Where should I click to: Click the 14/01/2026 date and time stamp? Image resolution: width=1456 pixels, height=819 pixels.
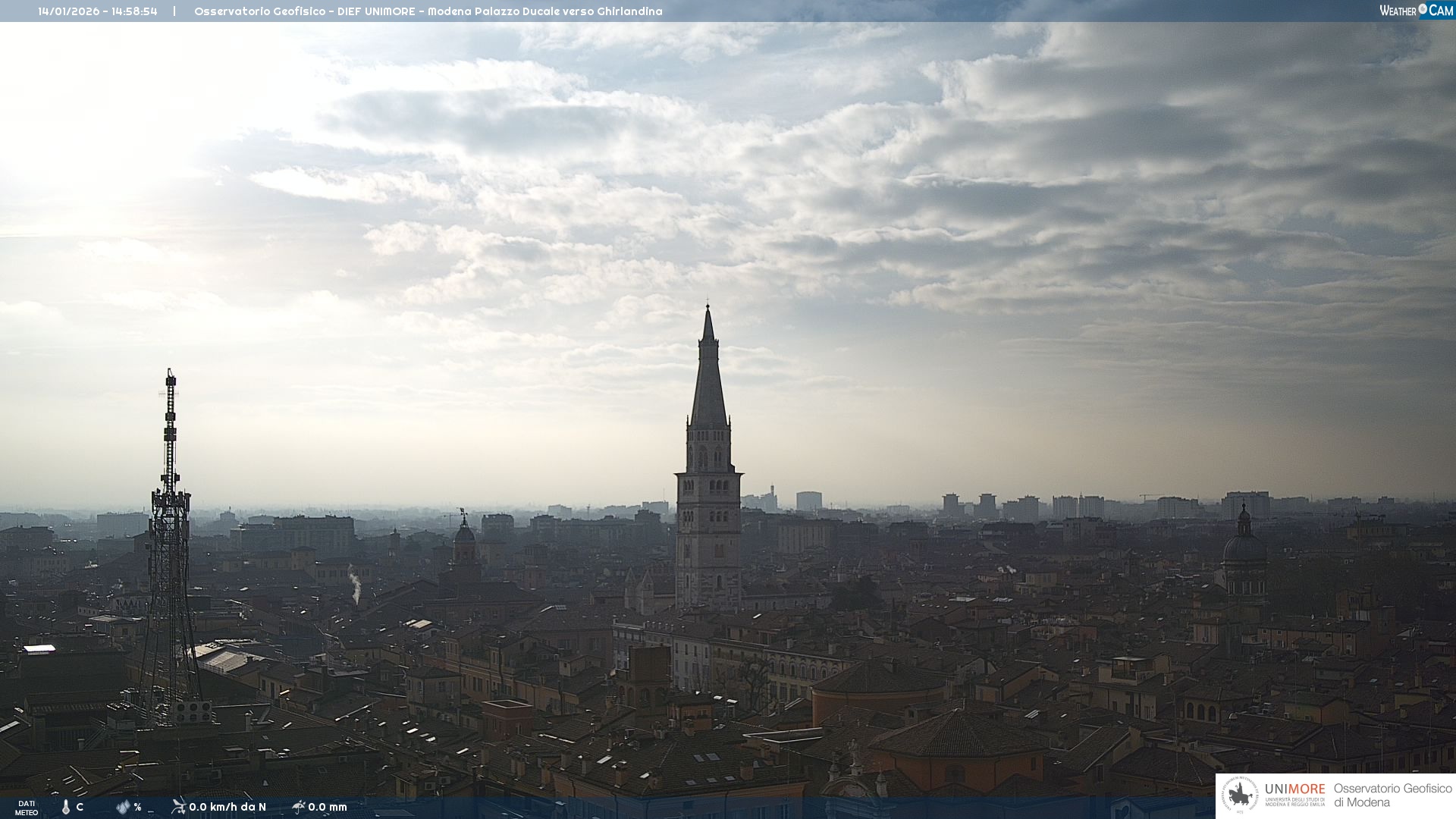98,11
